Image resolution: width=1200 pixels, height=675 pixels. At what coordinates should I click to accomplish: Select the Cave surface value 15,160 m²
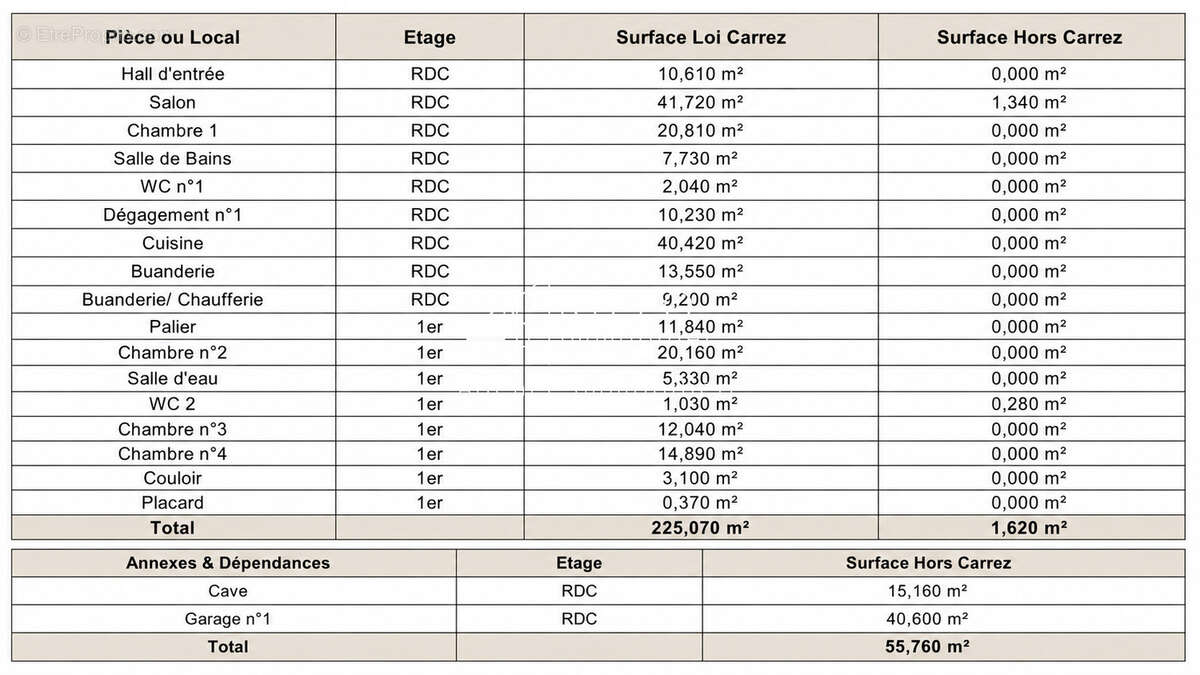point(928,591)
